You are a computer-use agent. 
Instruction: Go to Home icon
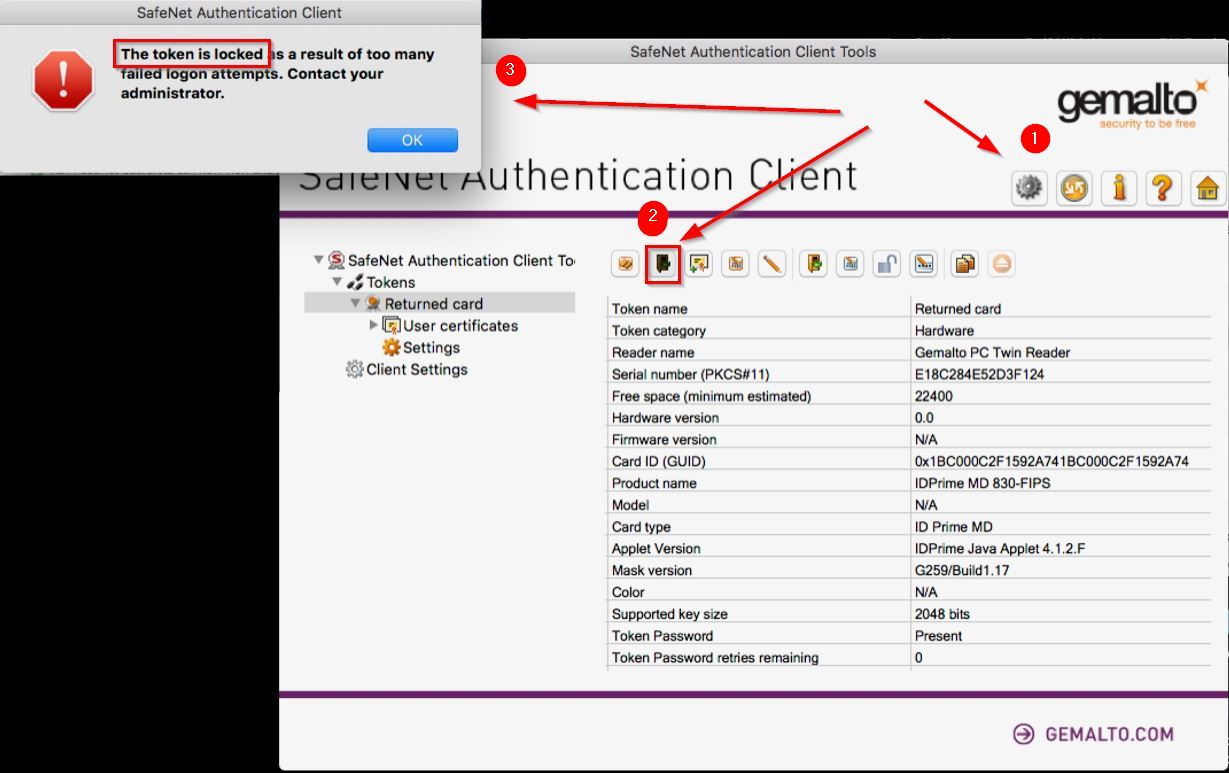click(1207, 188)
